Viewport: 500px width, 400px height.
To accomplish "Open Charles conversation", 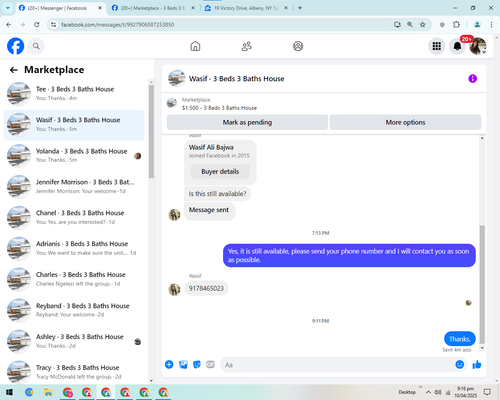I will [x=74, y=279].
